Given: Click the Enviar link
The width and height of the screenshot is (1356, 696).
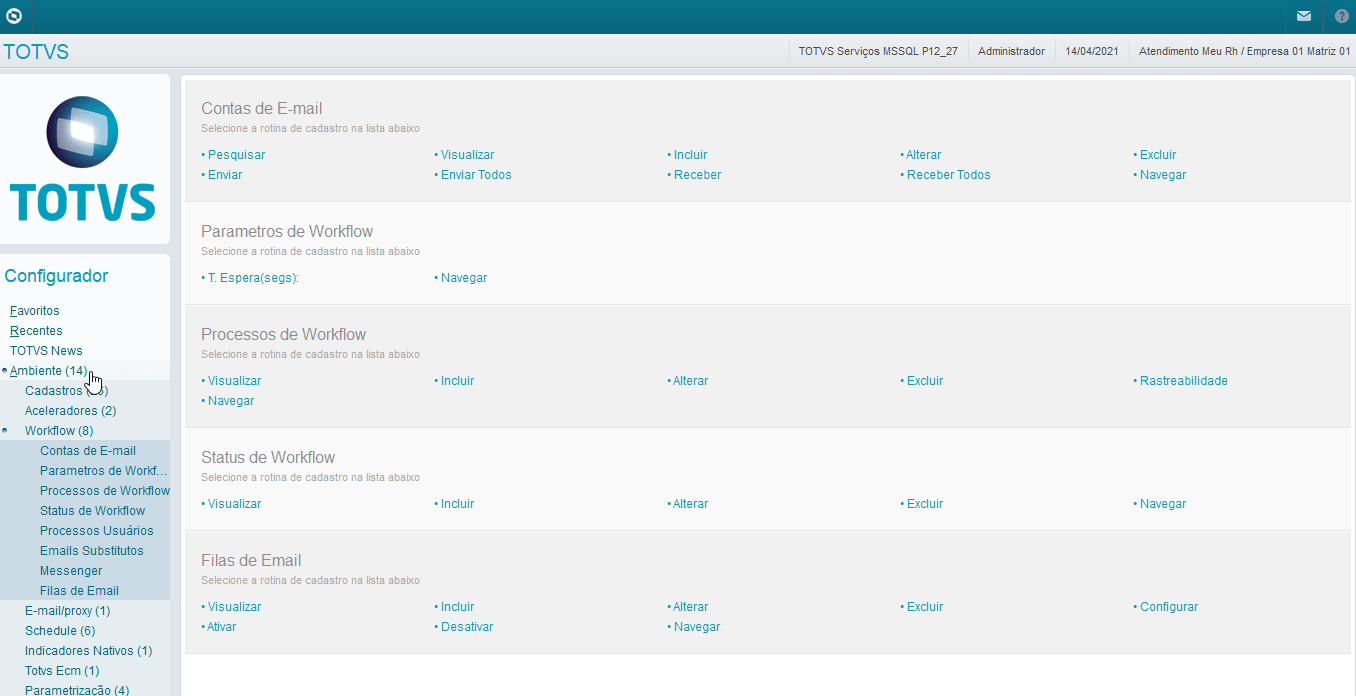Looking at the screenshot, I should pos(225,175).
